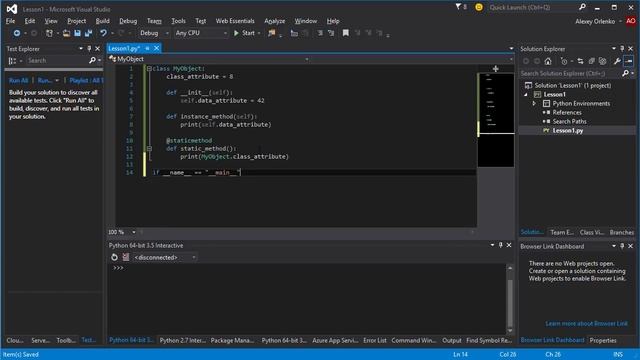This screenshot has height=360, width=640.
Task: Toggle Preview Selected Items icon
Action: tap(629, 61)
